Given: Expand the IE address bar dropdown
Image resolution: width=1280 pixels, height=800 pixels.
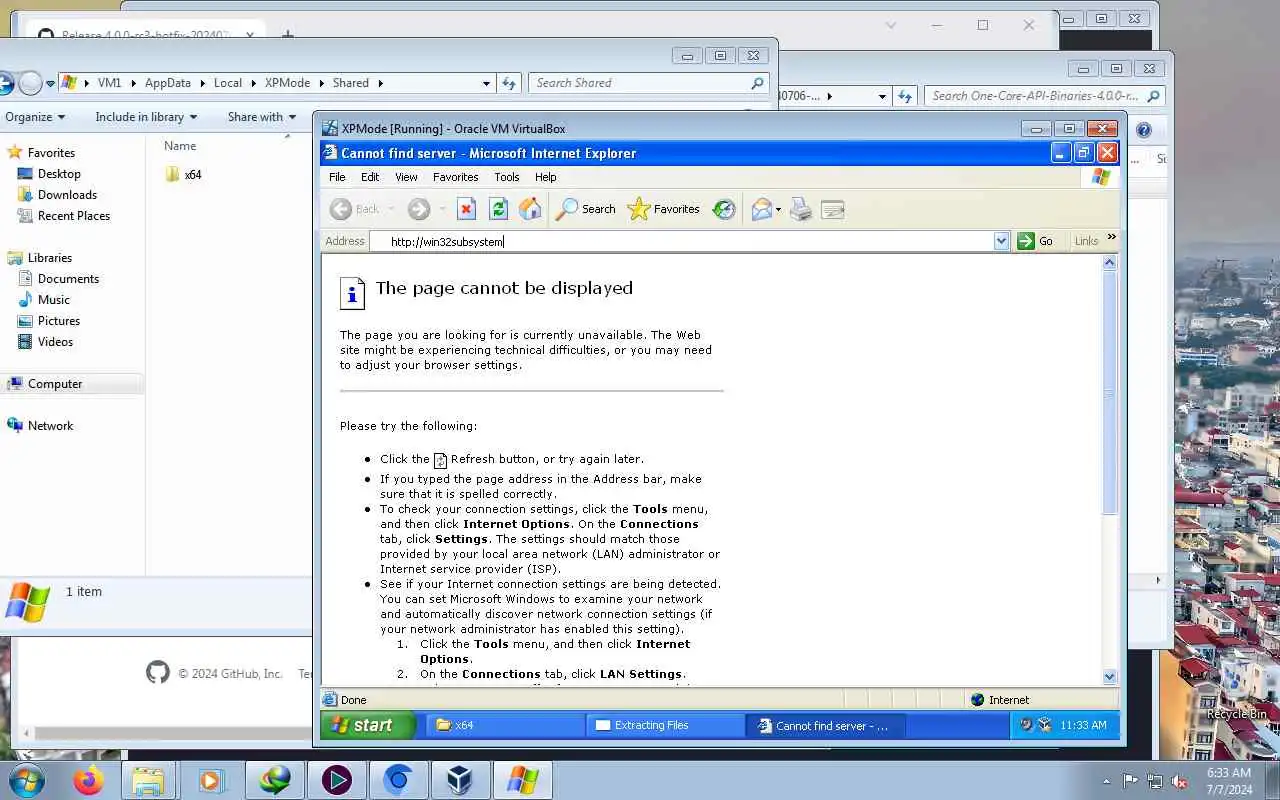Looking at the screenshot, I should 1001,241.
